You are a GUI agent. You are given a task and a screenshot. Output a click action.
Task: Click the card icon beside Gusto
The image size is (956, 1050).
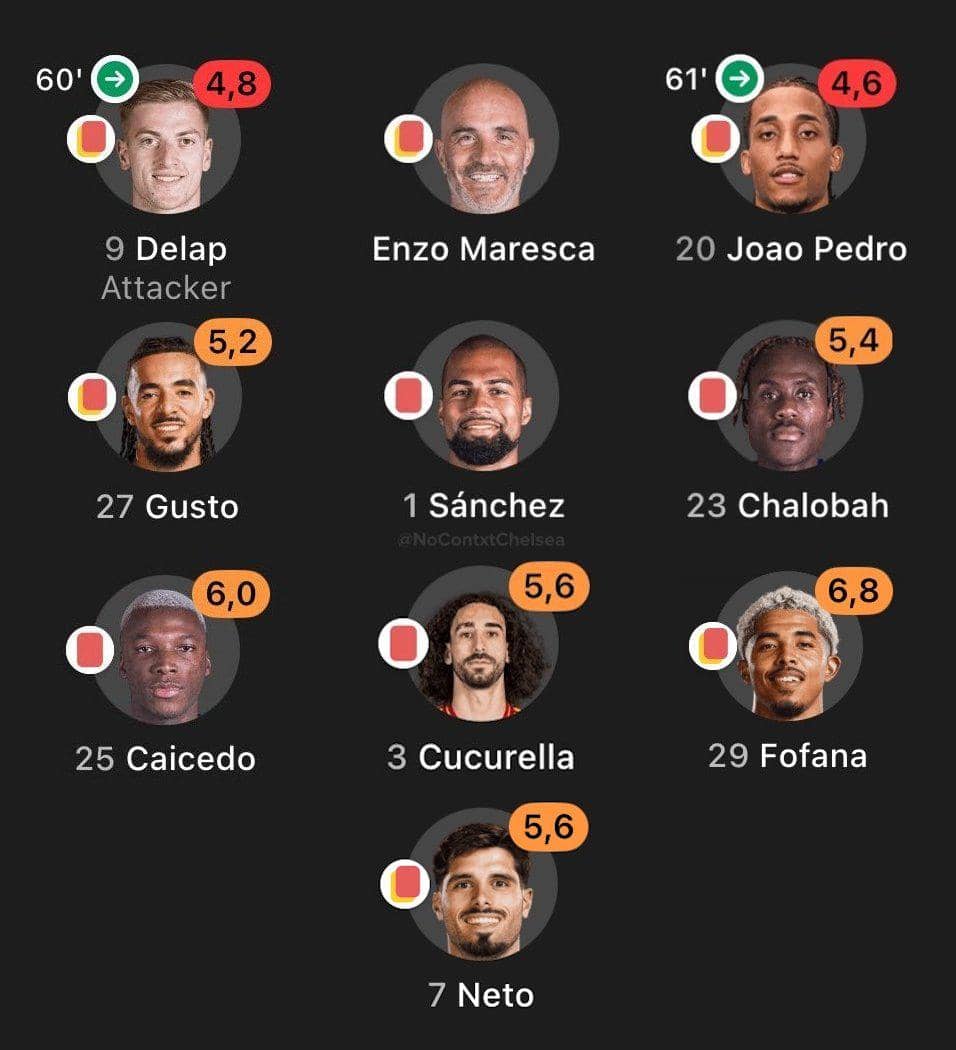[91, 397]
